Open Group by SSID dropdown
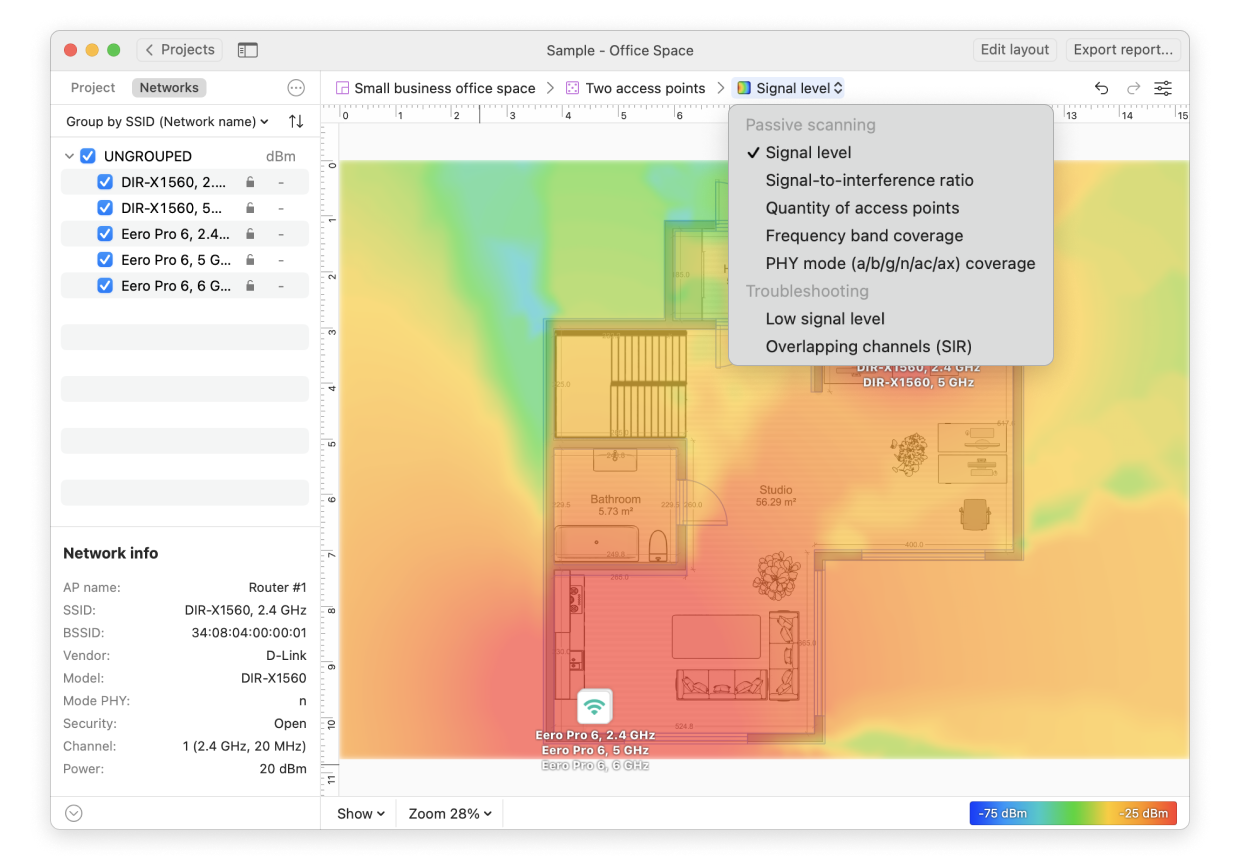This screenshot has height=860, width=1240. pyautogui.click(x=168, y=121)
